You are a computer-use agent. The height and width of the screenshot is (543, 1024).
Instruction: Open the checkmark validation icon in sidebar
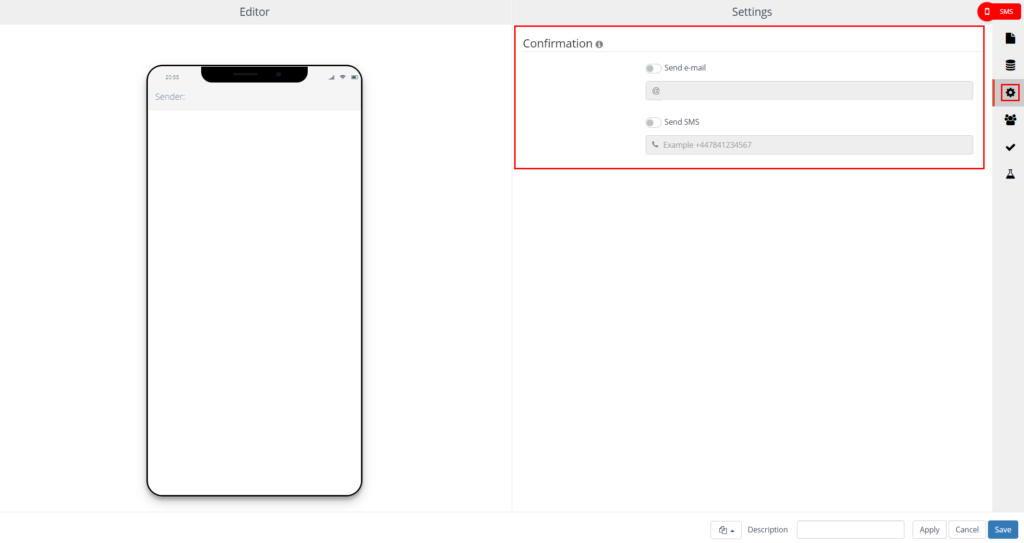click(x=1010, y=147)
